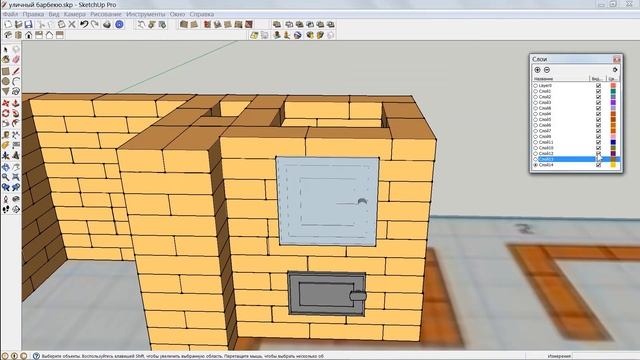This screenshot has height=360, width=640.
Task: Open the Вид menu
Action: [54, 14]
